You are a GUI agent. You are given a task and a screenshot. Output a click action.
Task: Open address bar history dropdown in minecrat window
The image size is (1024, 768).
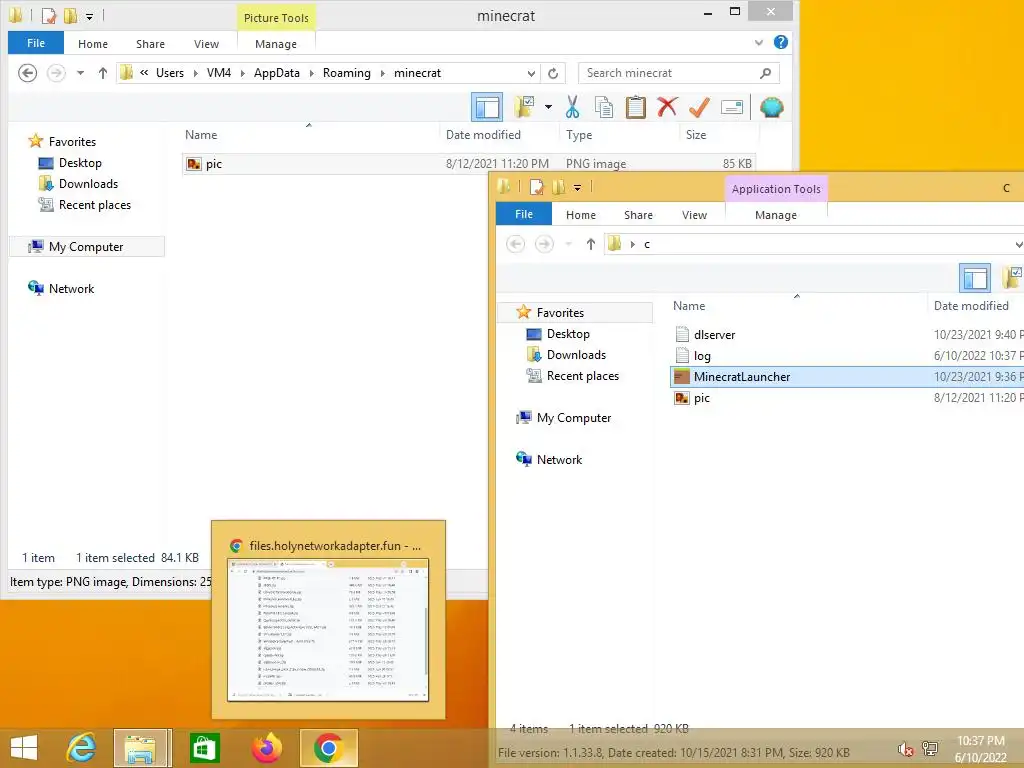coord(531,73)
